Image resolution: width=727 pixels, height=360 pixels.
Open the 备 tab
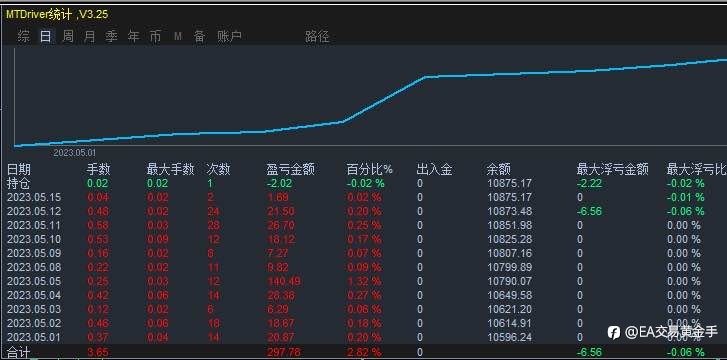click(x=200, y=36)
